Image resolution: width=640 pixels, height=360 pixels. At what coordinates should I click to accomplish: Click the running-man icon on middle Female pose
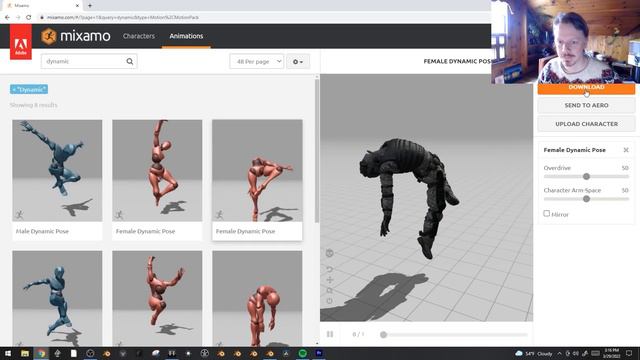(x=119, y=215)
